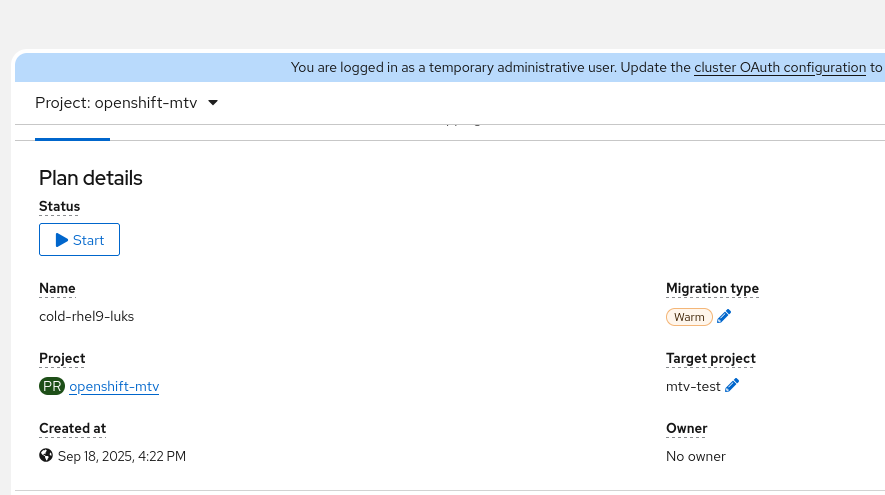This screenshot has width=885, height=495.
Task: Show help popover for Target project label
Action: coord(710,359)
